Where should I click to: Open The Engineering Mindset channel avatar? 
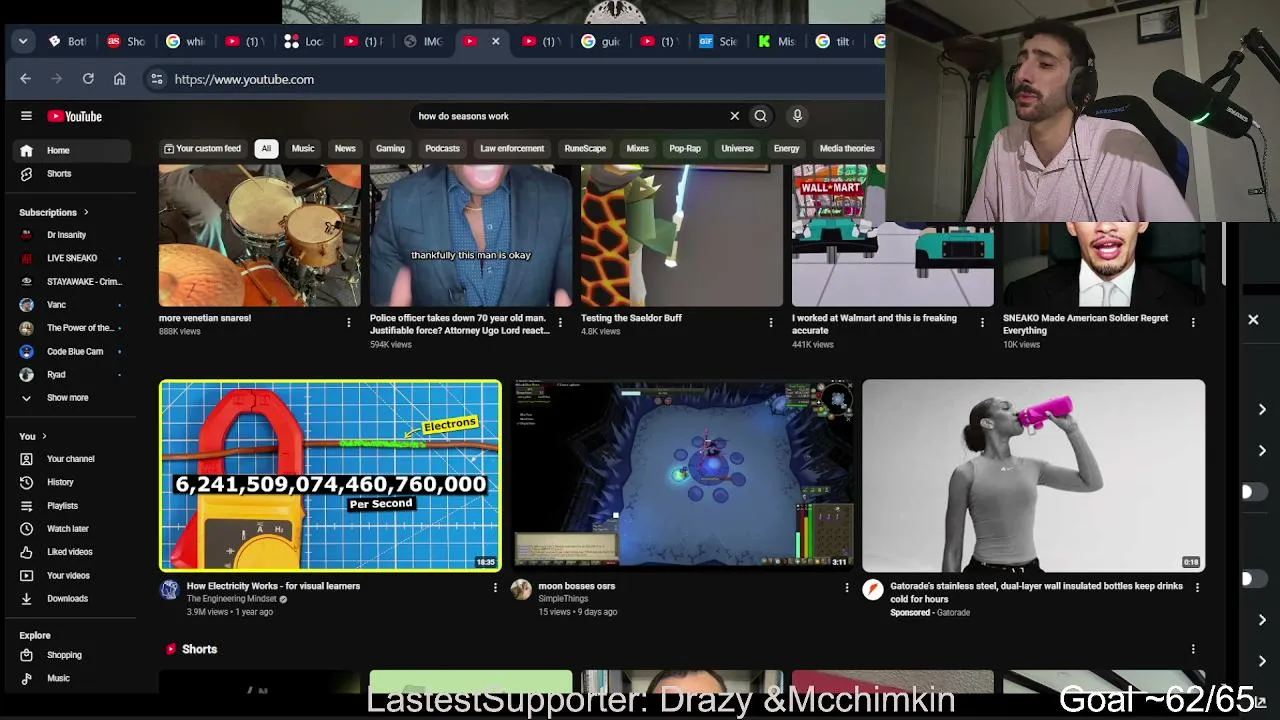point(170,589)
